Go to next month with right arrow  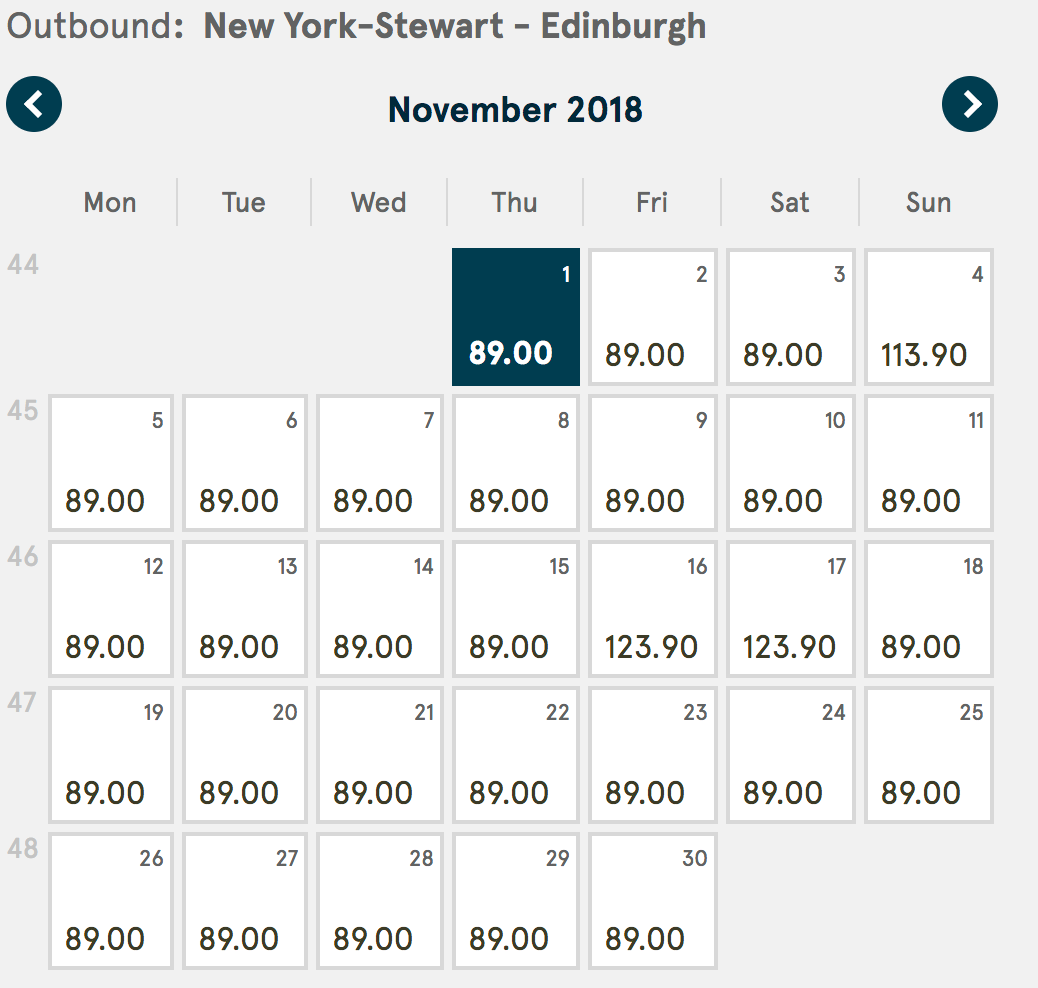(970, 104)
